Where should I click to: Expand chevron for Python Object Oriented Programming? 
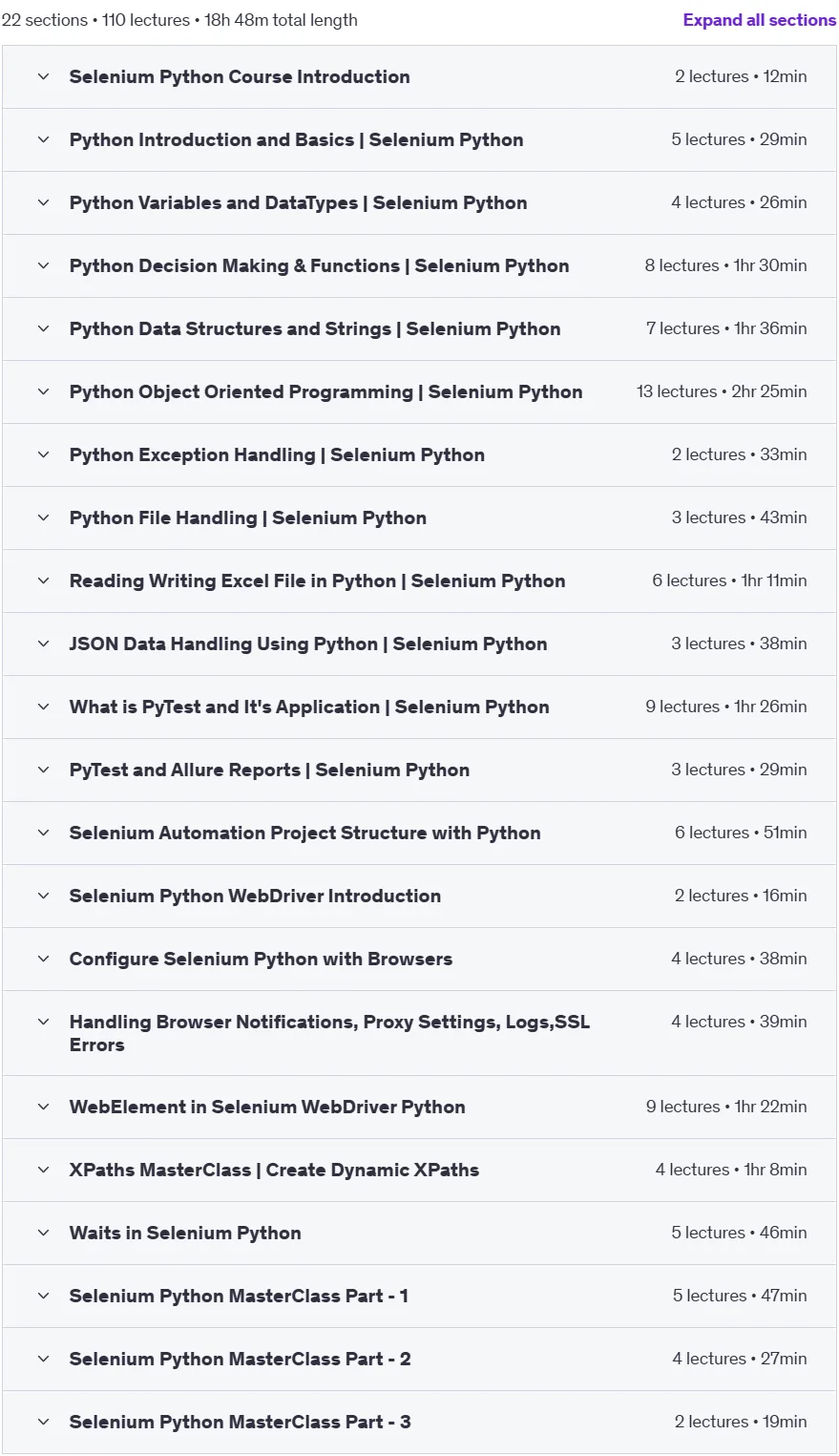43,391
